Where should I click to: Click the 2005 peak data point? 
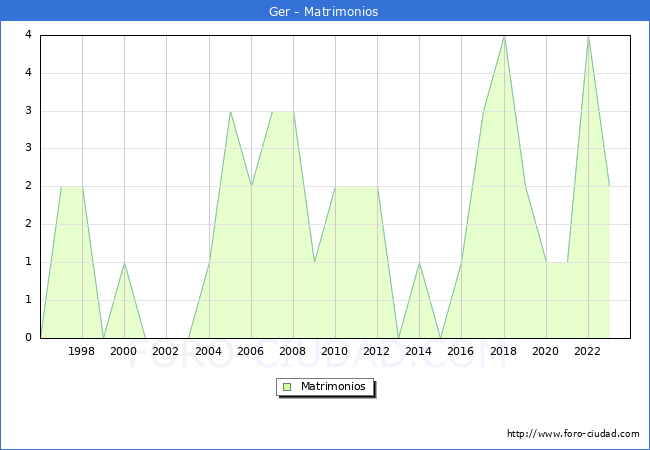[230, 111]
